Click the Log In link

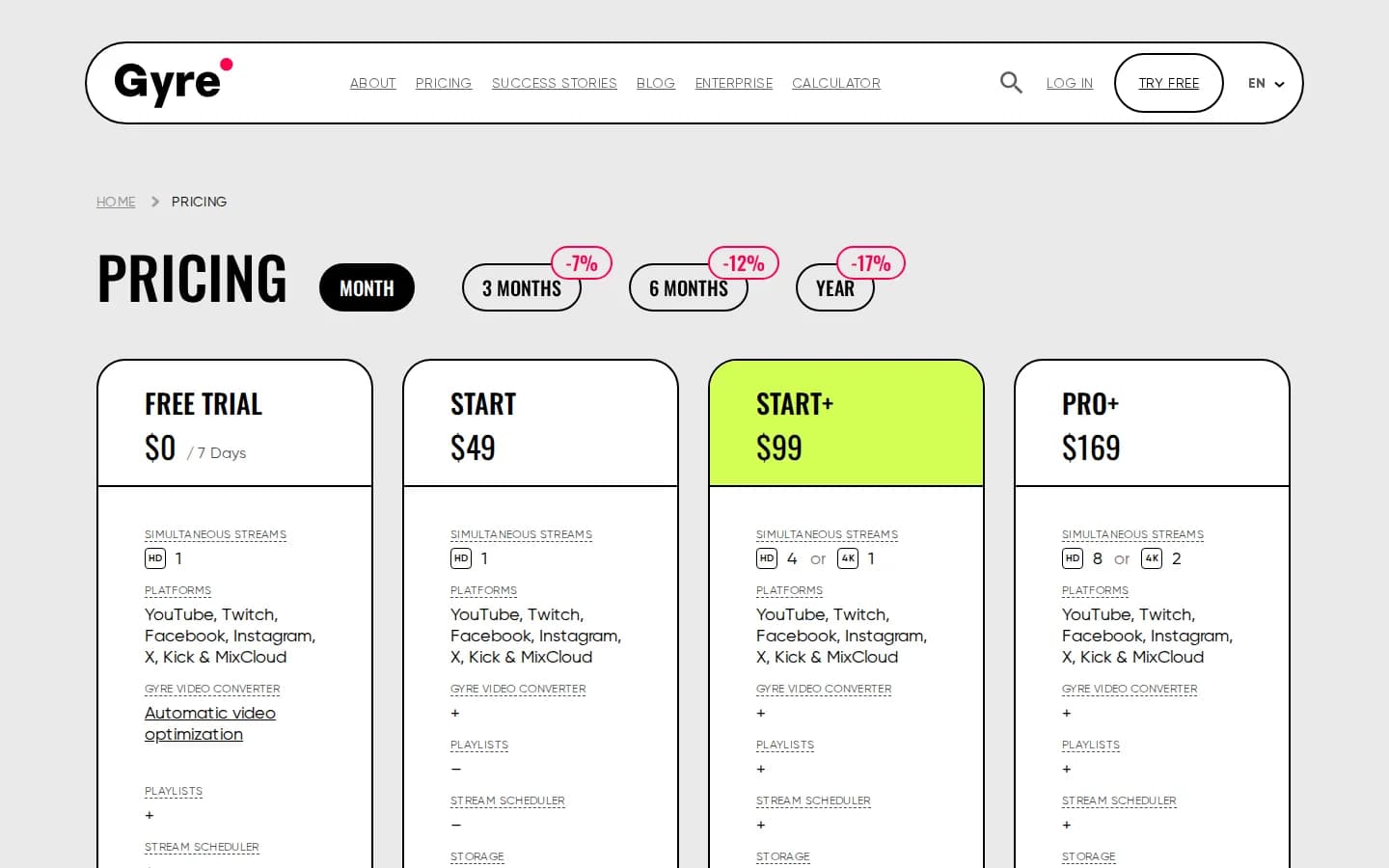(1070, 83)
